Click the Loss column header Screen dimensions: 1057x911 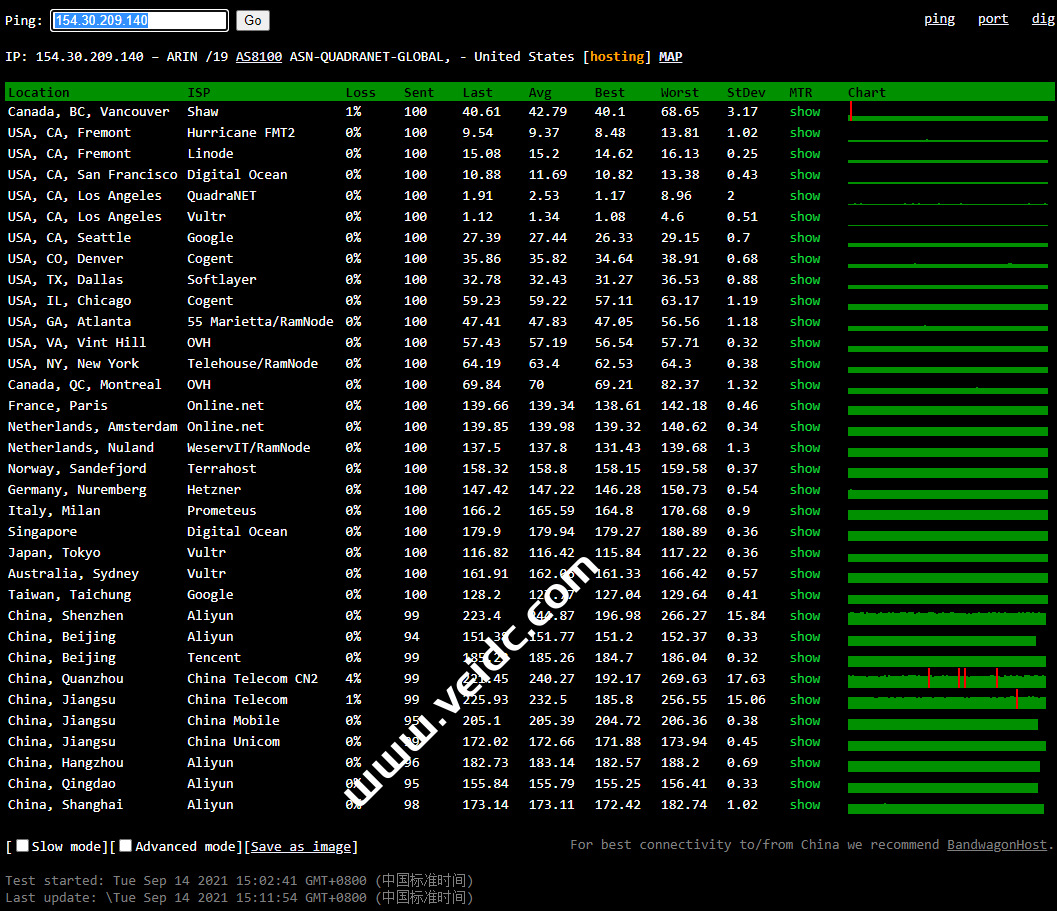tap(360, 93)
